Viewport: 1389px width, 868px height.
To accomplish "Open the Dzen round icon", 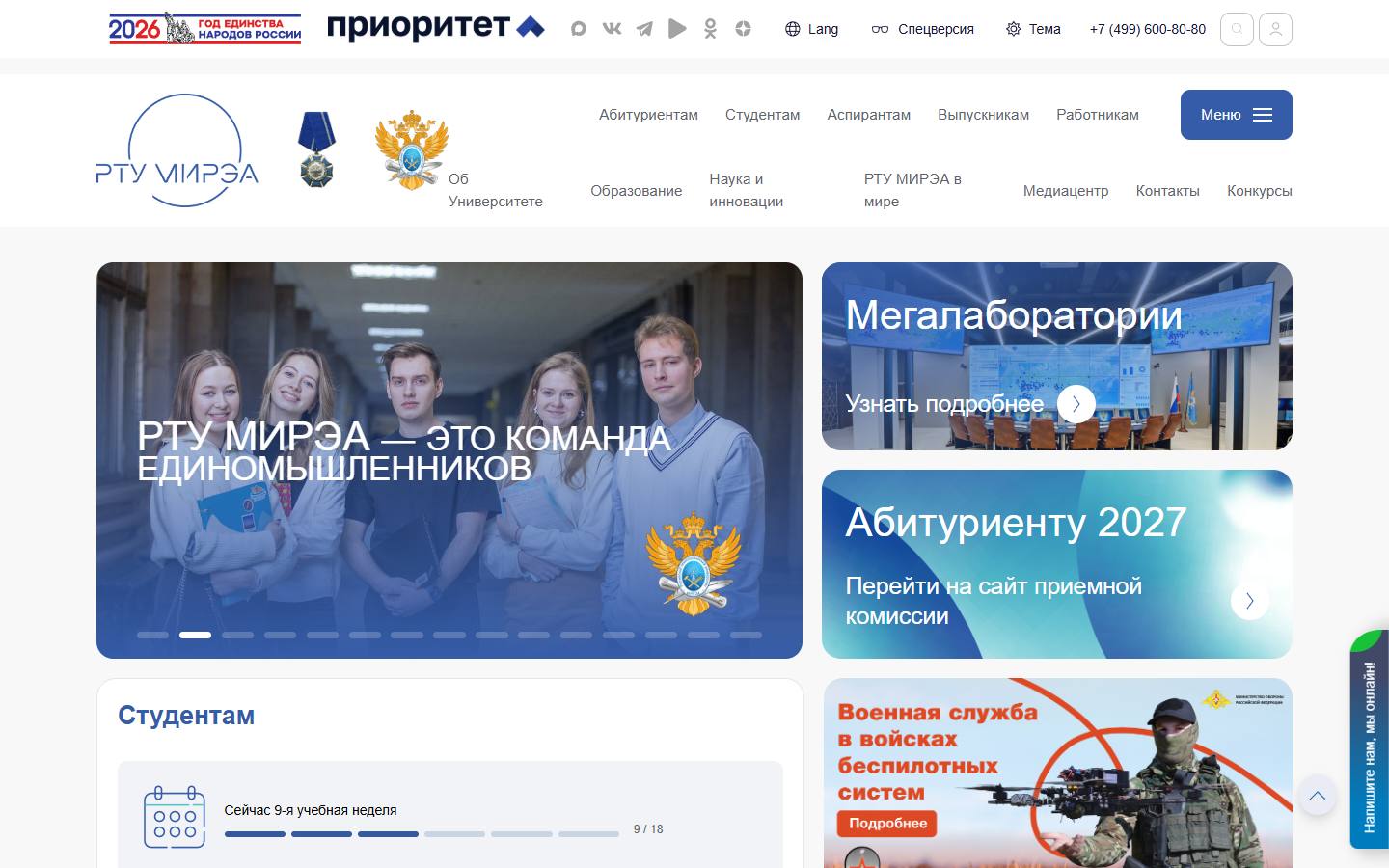I will tap(743, 29).
